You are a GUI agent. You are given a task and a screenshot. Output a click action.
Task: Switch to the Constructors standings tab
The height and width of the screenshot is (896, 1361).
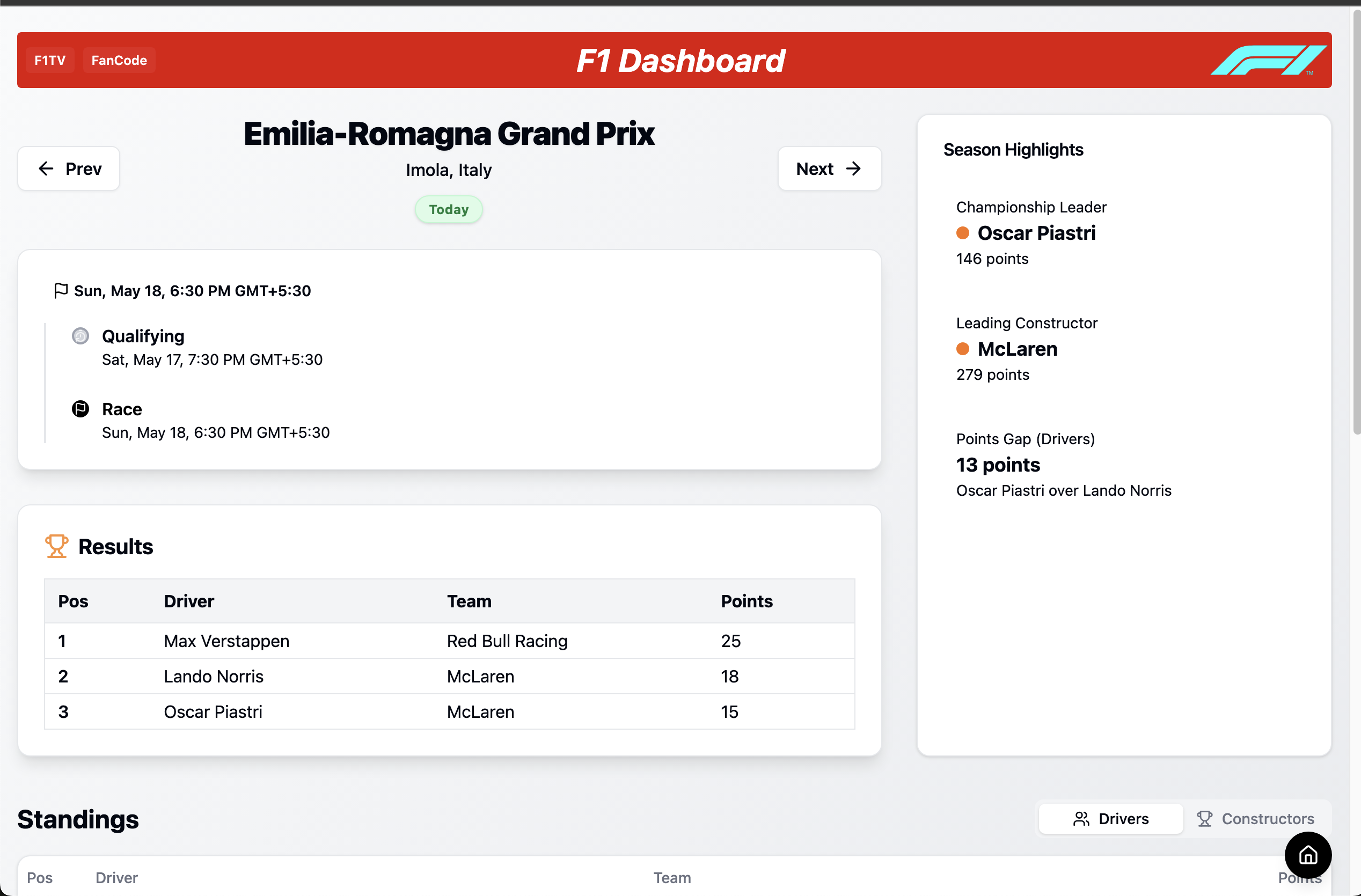(1256, 819)
